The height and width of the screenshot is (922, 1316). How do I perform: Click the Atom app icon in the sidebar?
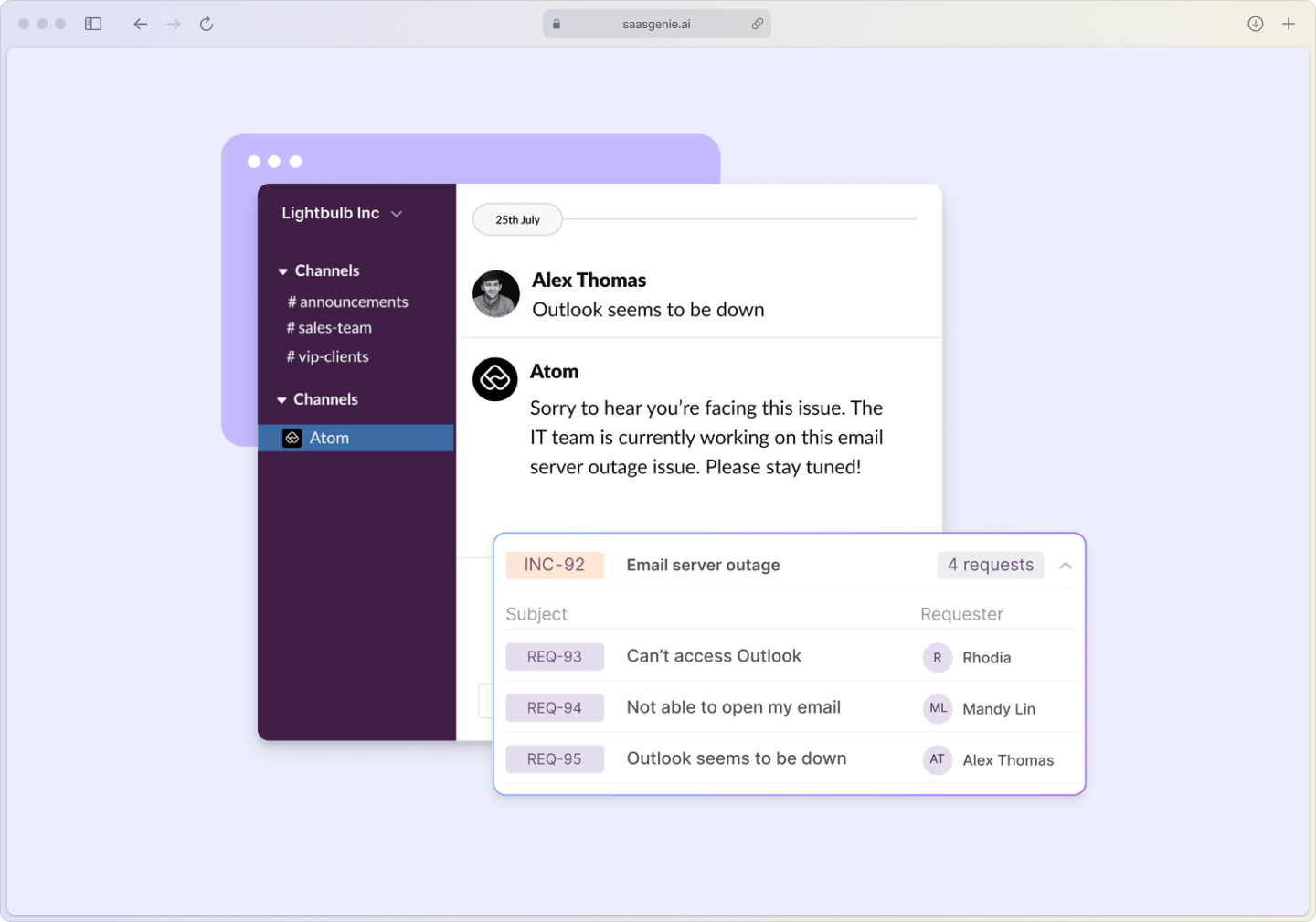292,438
